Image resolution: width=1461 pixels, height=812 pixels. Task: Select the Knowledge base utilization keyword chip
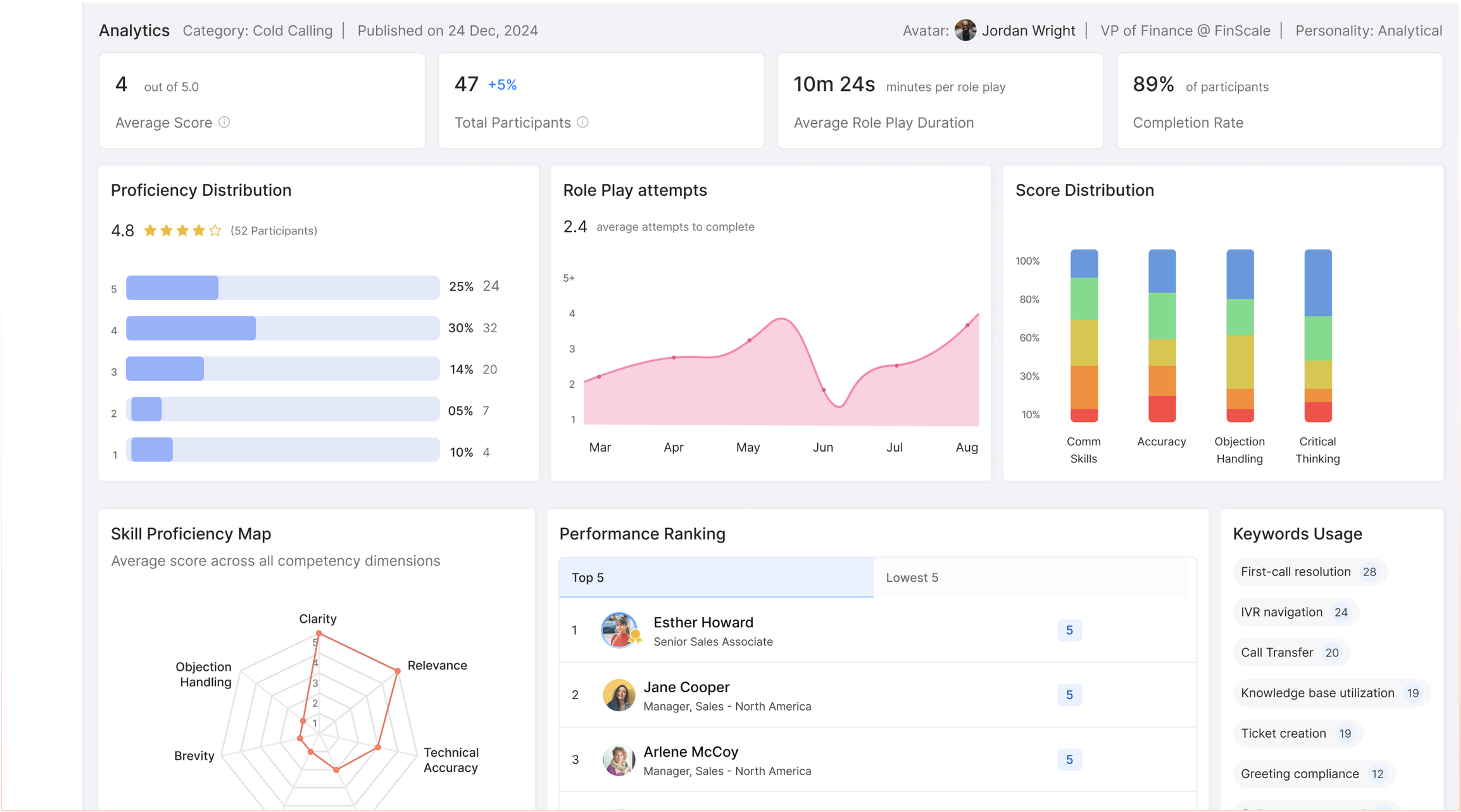1331,693
